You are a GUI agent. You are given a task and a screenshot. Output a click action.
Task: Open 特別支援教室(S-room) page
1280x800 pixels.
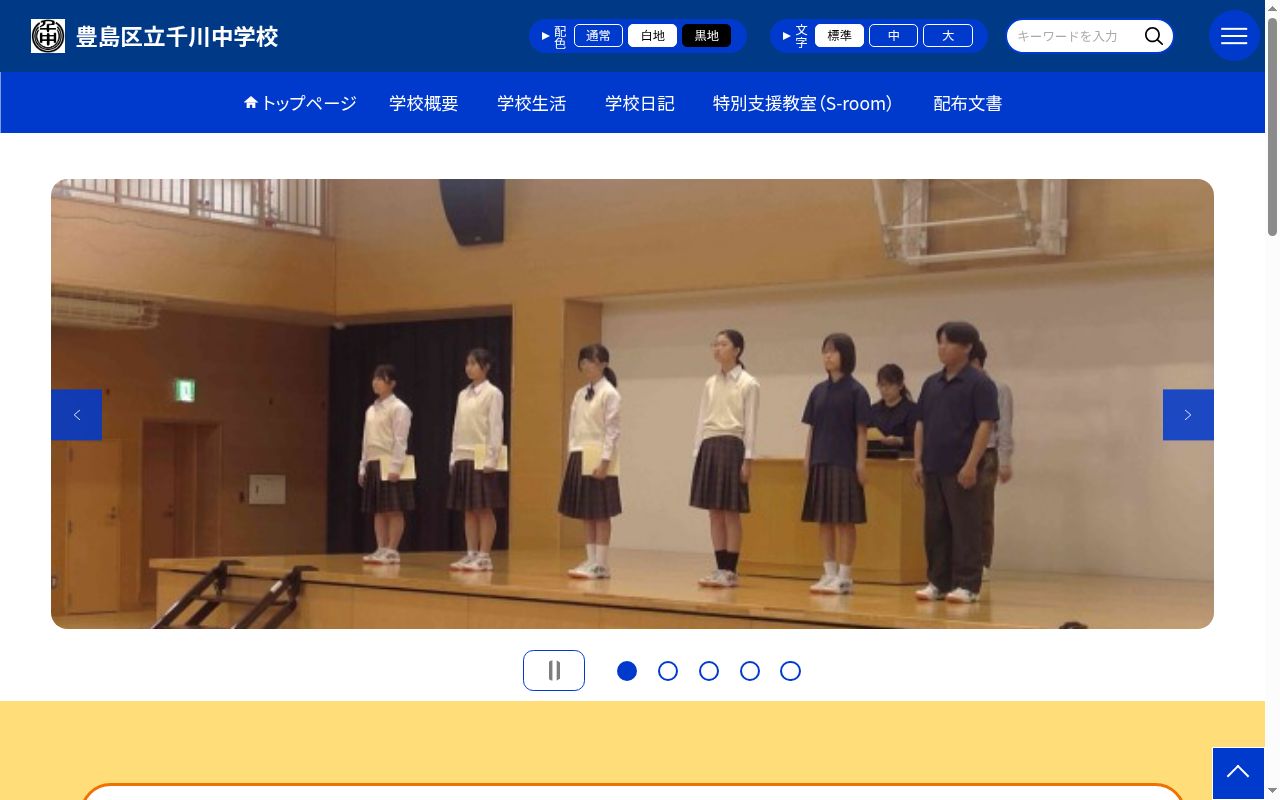(x=803, y=103)
